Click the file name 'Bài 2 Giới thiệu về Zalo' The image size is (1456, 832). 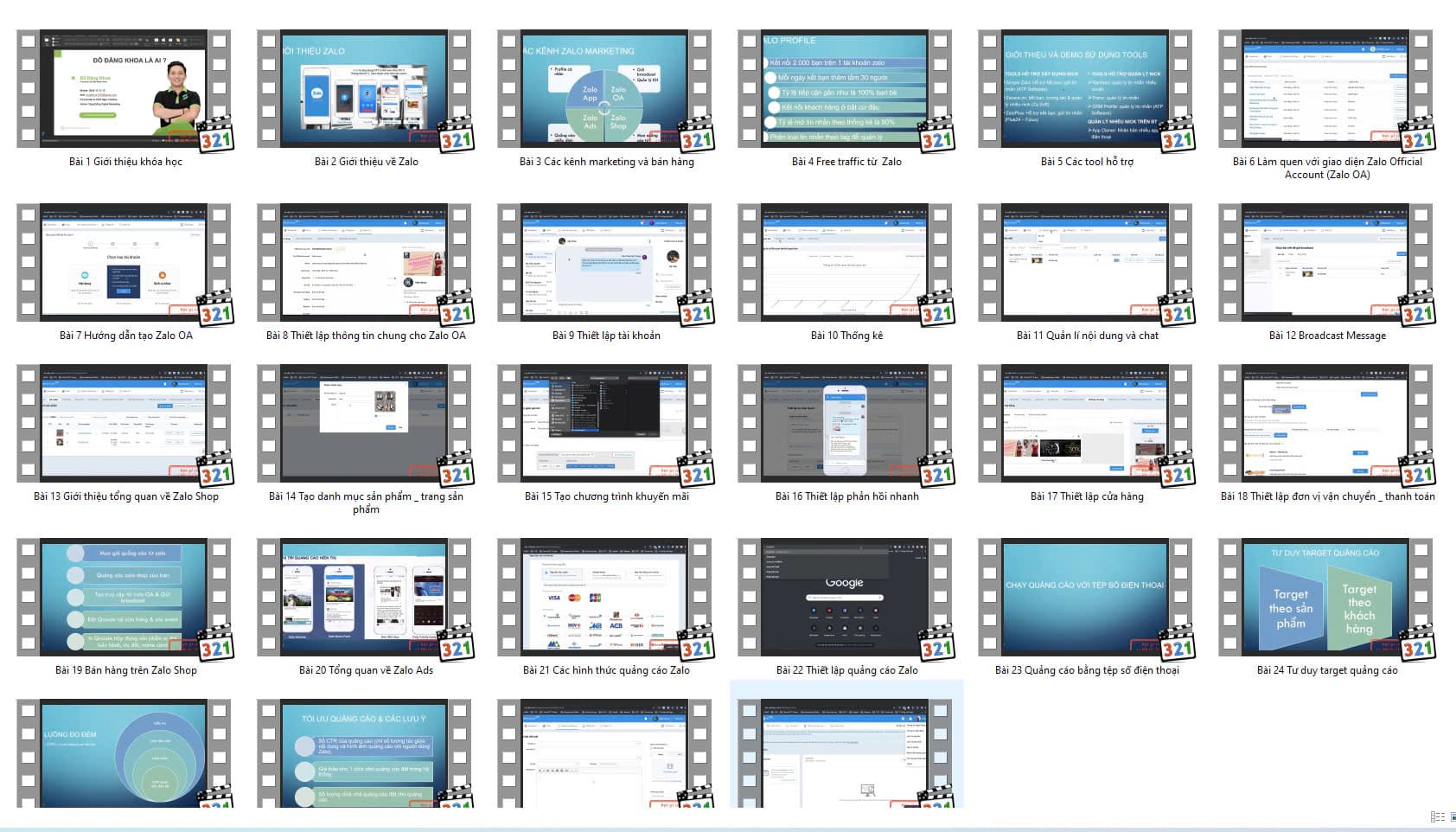(366, 162)
